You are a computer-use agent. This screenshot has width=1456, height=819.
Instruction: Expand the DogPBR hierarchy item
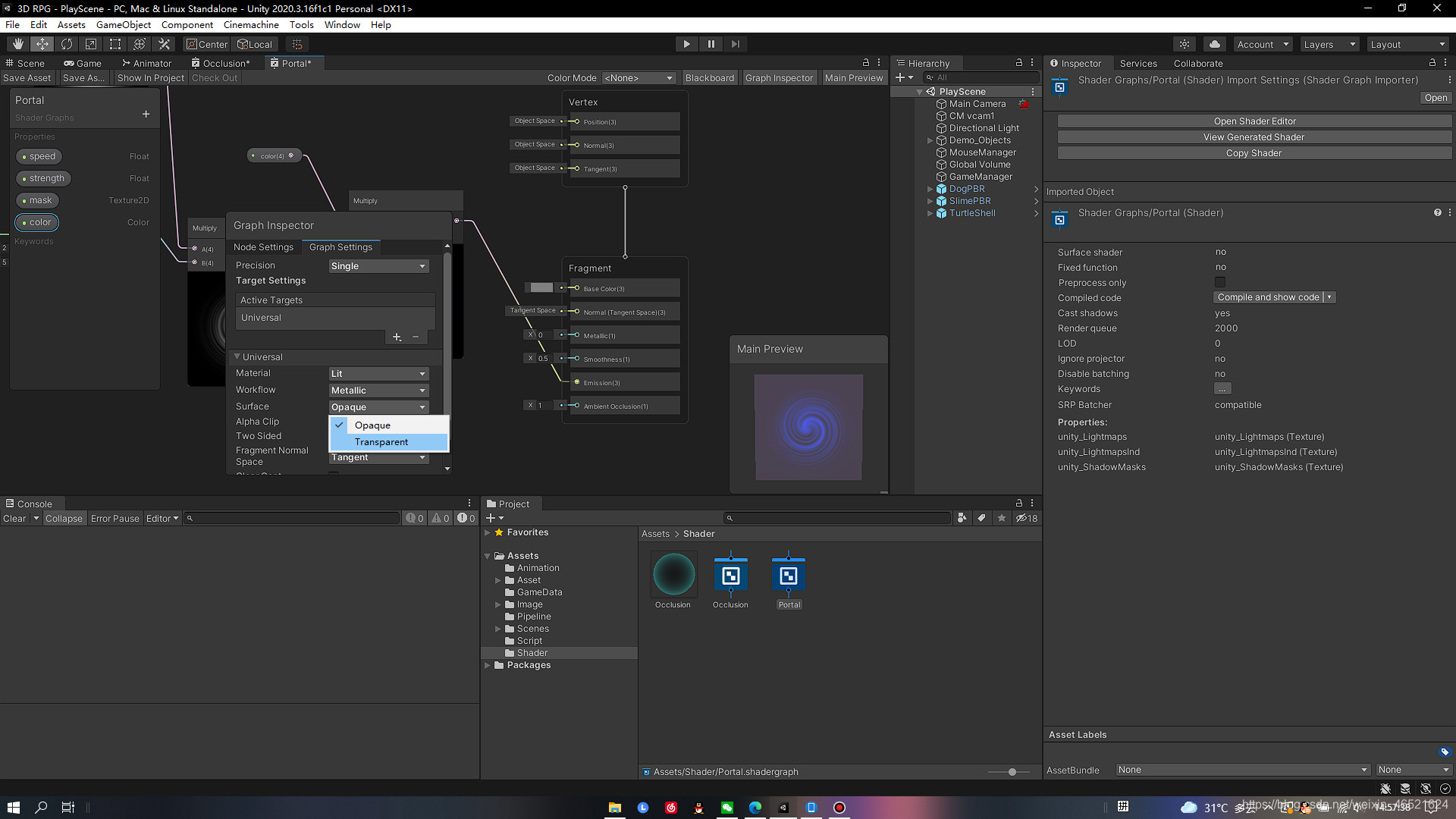click(x=930, y=189)
